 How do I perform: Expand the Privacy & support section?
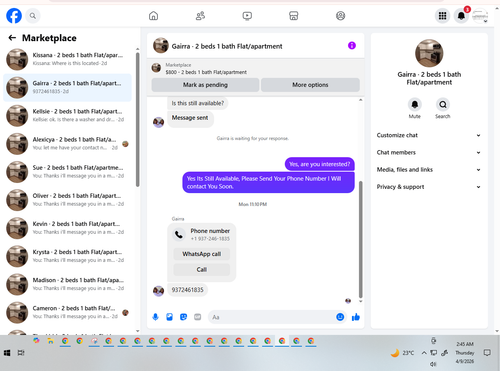tap(429, 187)
